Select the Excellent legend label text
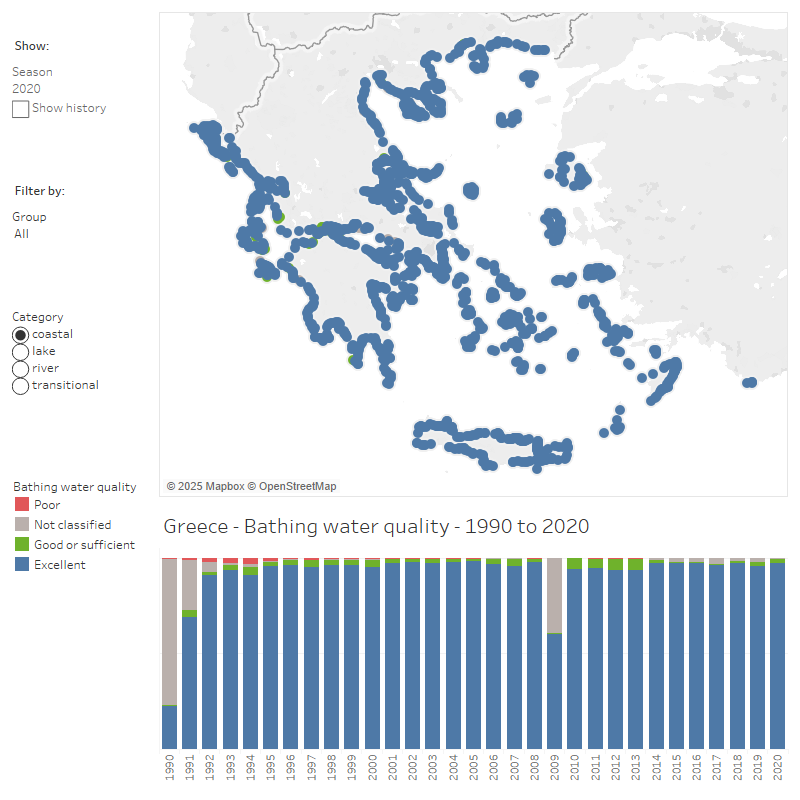The height and width of the screenshot is (800, 800). coord(60,565)
